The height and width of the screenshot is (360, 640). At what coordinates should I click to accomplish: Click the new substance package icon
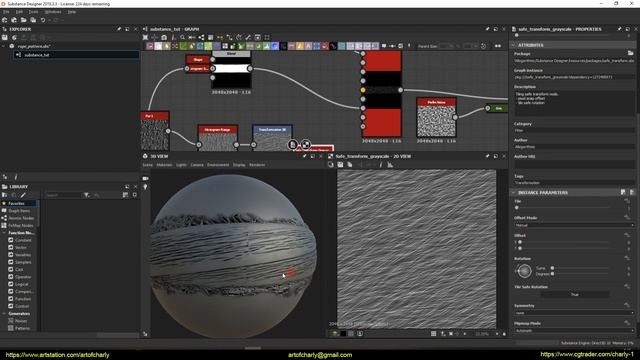pyautogui.click(x=4, y=20)
